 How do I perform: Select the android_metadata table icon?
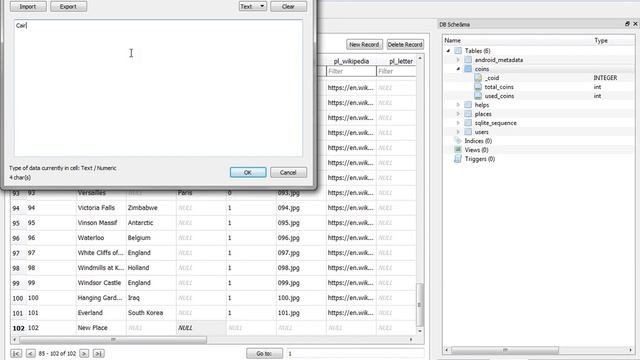click(468, 60)
